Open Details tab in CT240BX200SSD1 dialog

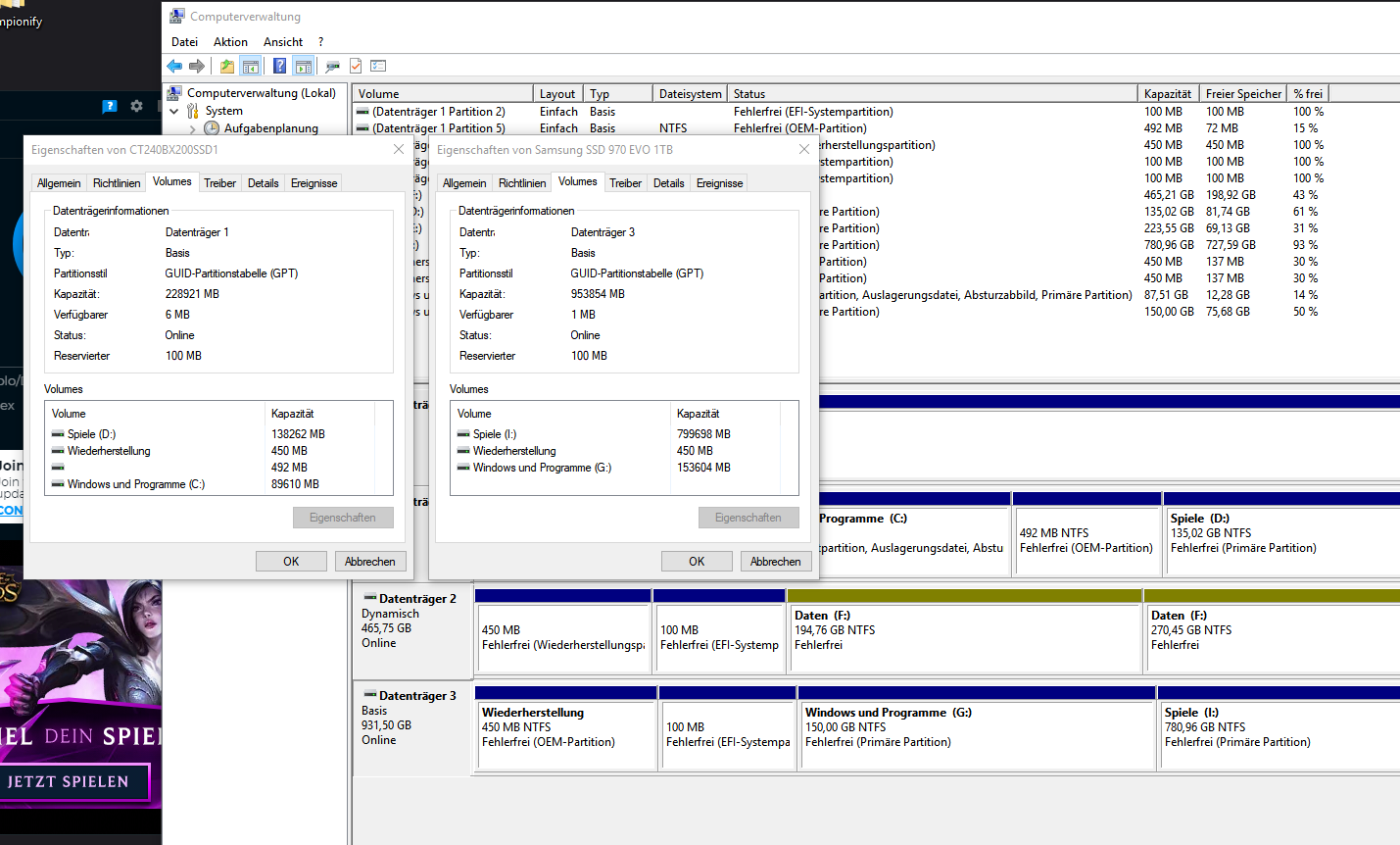pos(263,183)
